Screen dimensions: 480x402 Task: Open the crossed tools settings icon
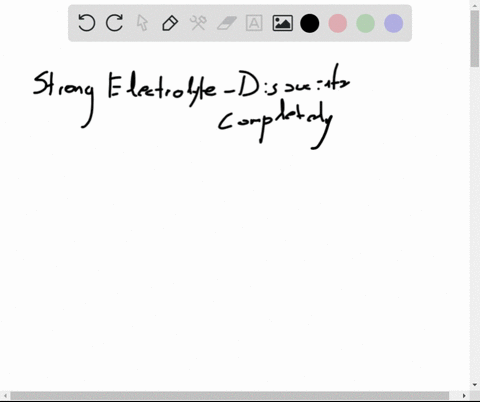click(x=198, y=23)
